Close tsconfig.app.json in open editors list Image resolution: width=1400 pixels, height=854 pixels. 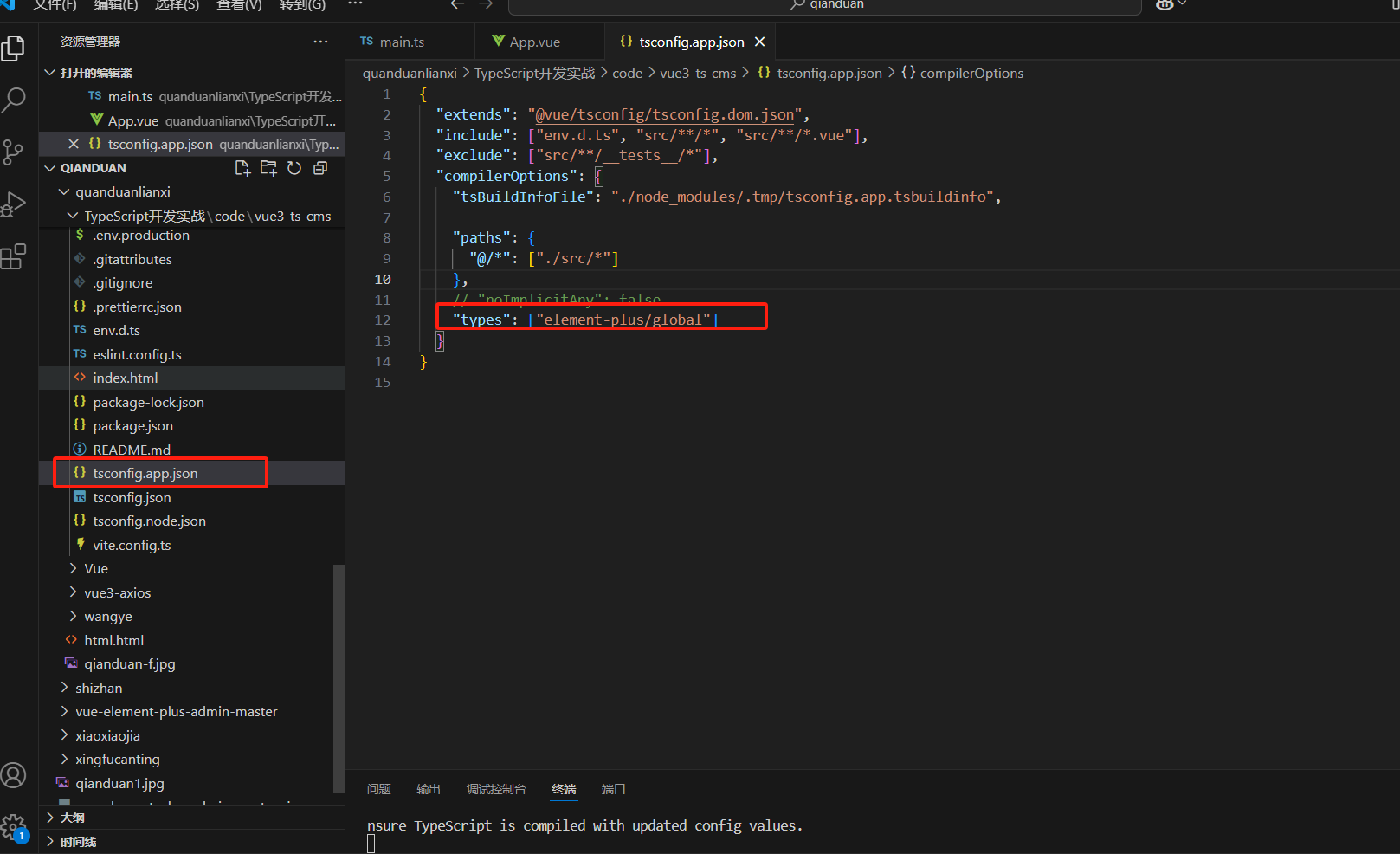pyautogui.click(x=74, y=144)
